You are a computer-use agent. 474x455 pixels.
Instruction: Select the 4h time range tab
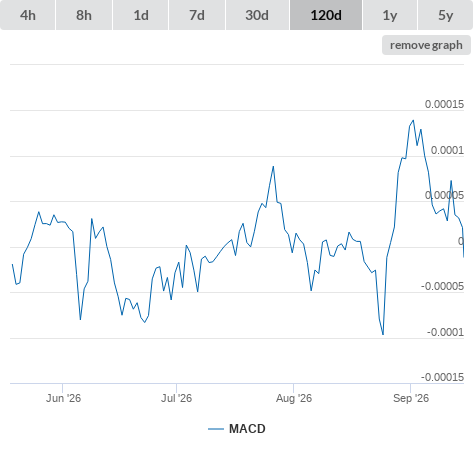tap(28, 15)
